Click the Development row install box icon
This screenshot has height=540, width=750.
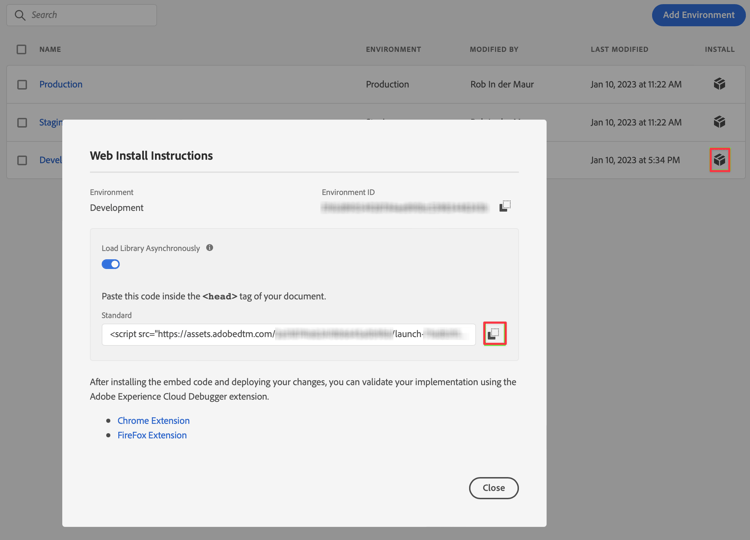tap(719, 160)
